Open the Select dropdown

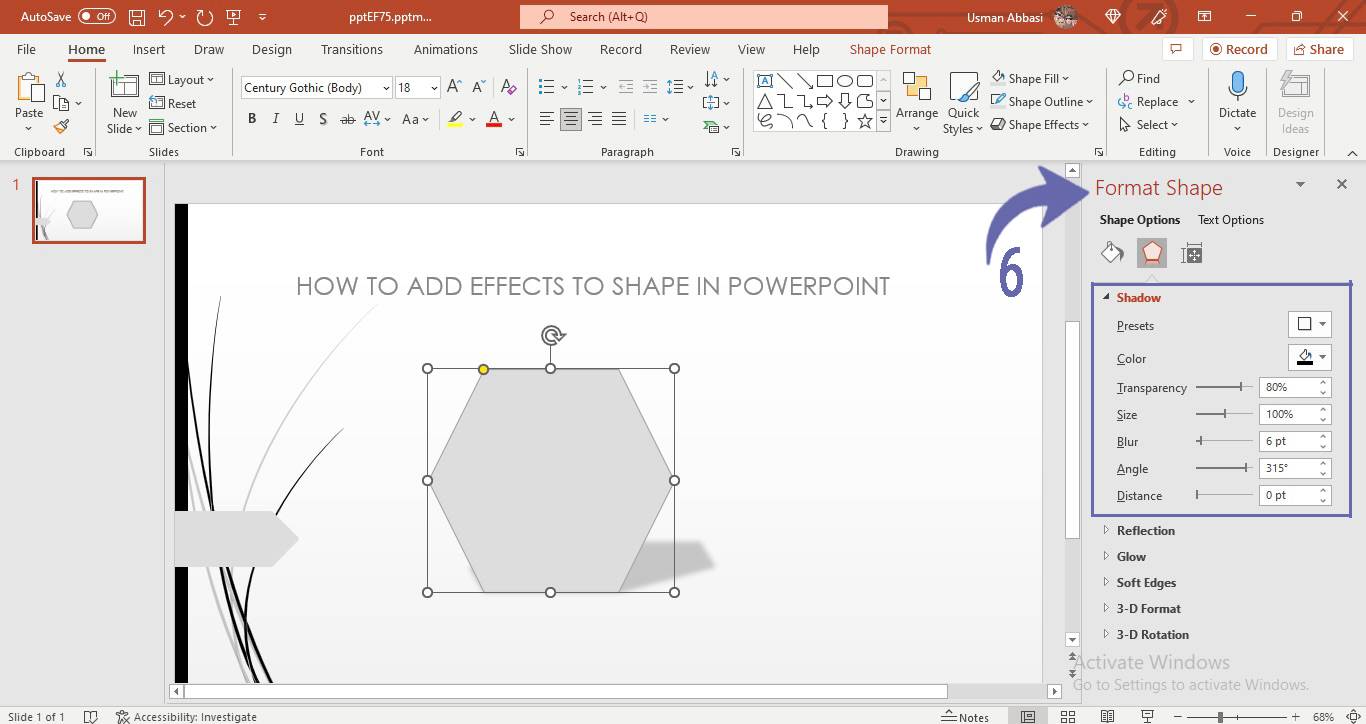[x=1149, y=125]
